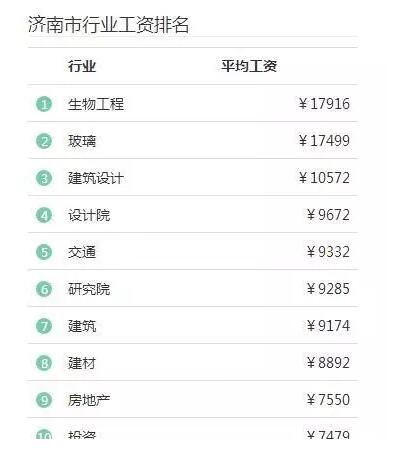Image resolution: width=397 pixels, height=470 pixels.
Task: Click the rank 3 circle badge
Action: coord(44,178)
